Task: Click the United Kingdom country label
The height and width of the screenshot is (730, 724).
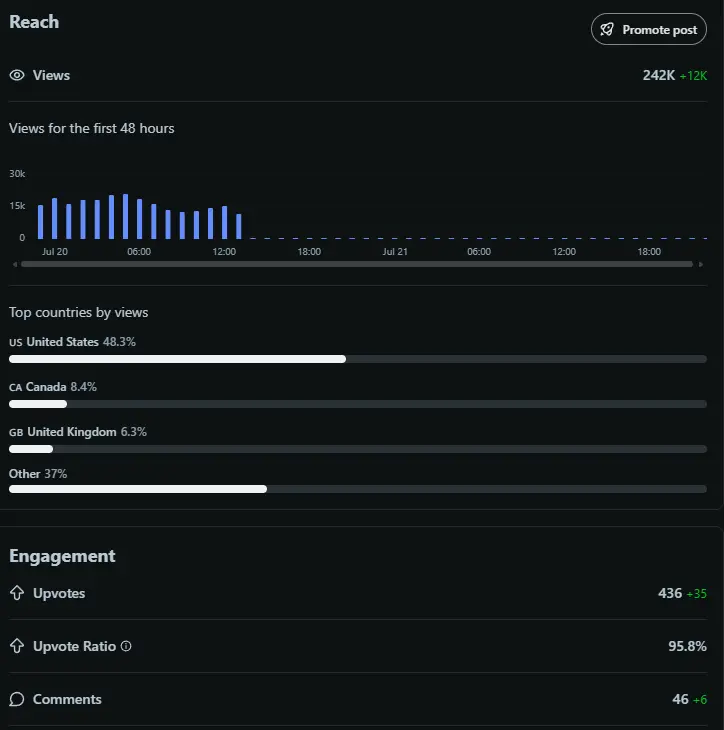Action: point(72,432)
